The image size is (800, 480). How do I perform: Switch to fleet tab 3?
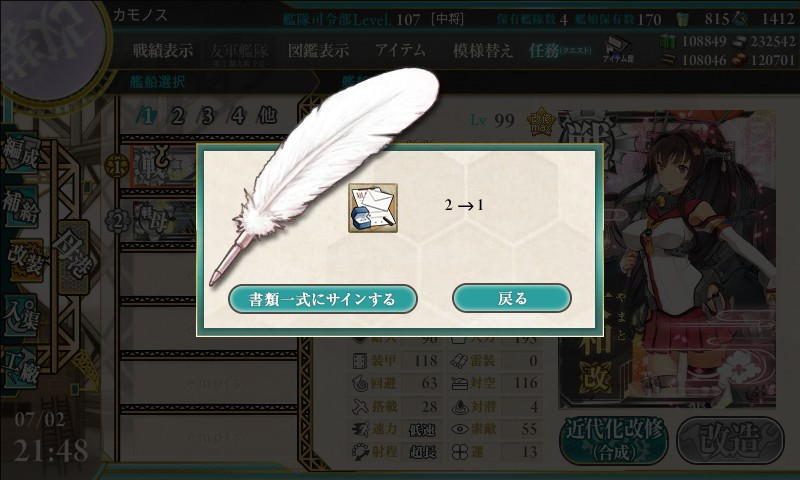point(207,116)
